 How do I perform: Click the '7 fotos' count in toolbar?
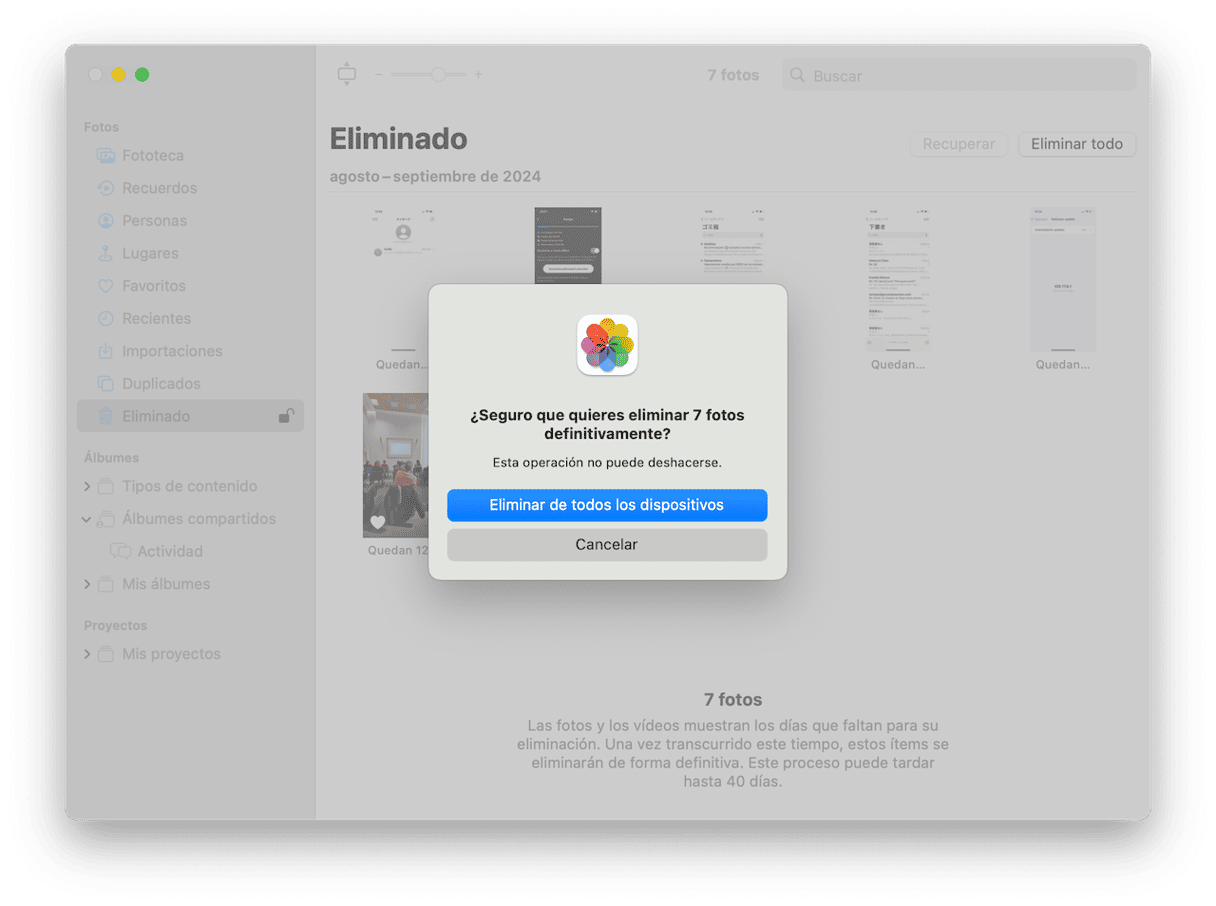733,75
